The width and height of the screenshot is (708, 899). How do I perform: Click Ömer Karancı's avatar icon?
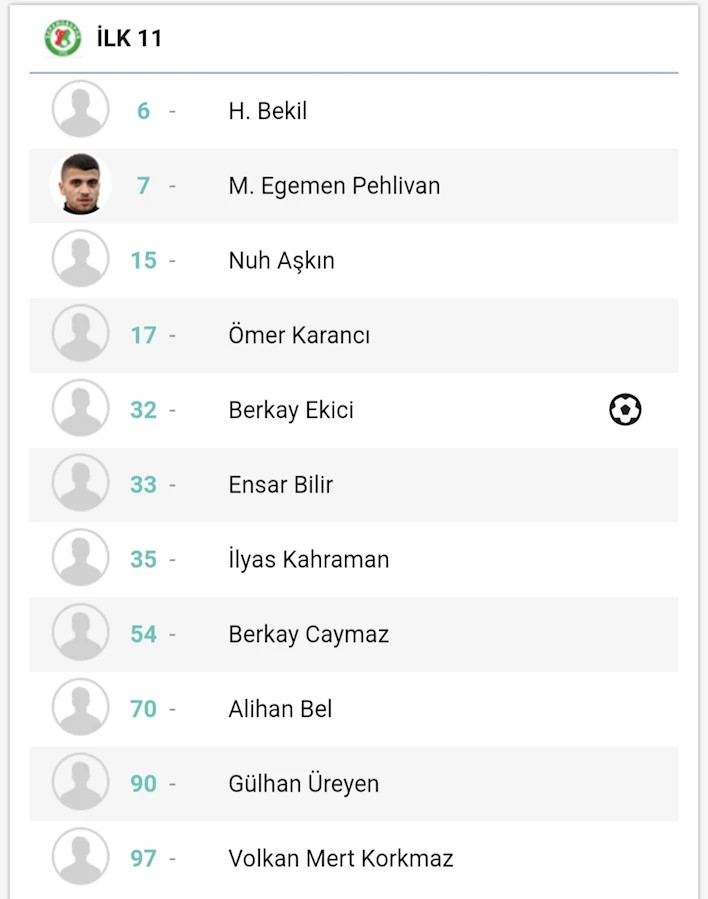(x=80, y=333)
